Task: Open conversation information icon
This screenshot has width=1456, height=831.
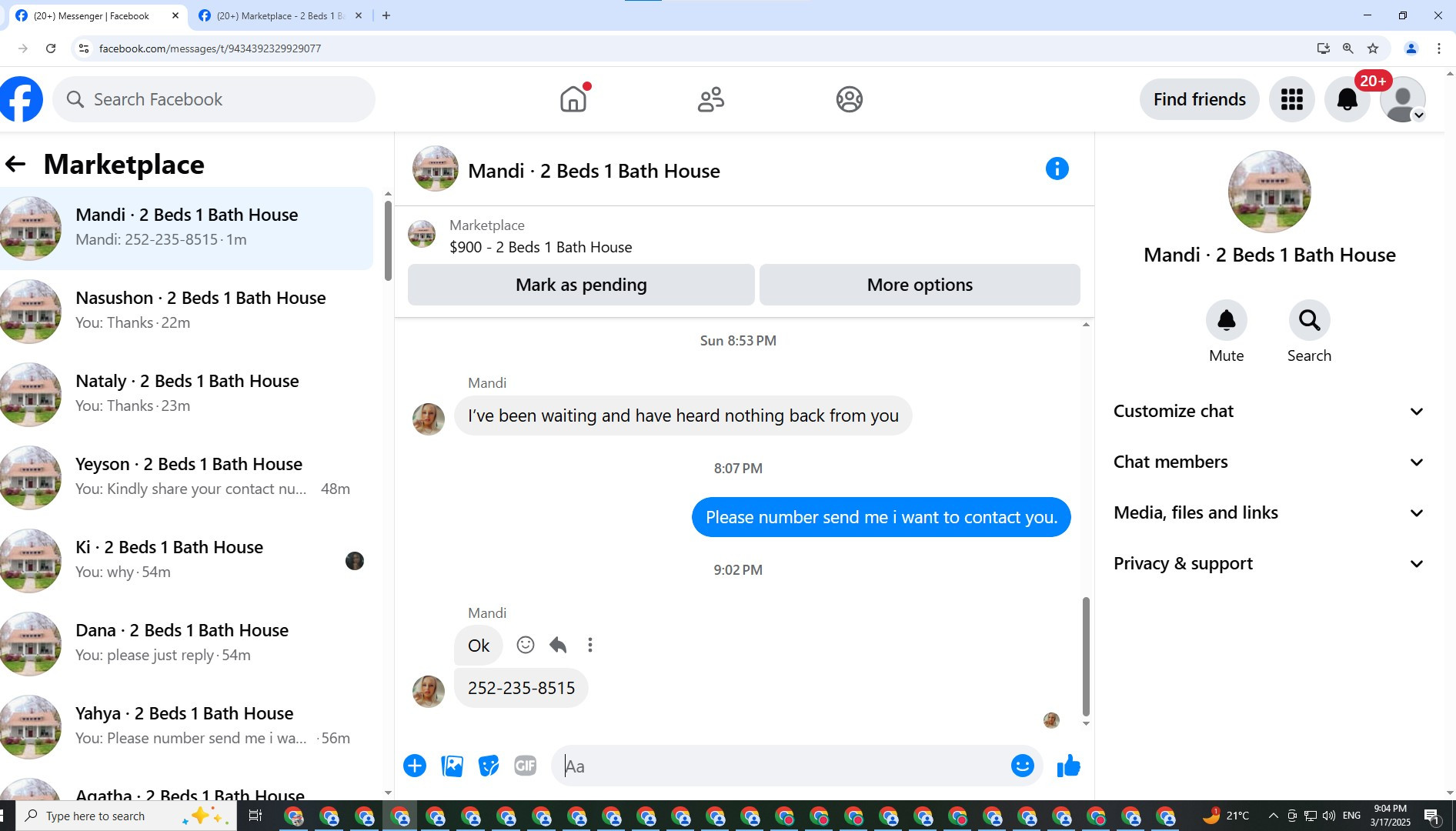Action: click(1057, 169)
